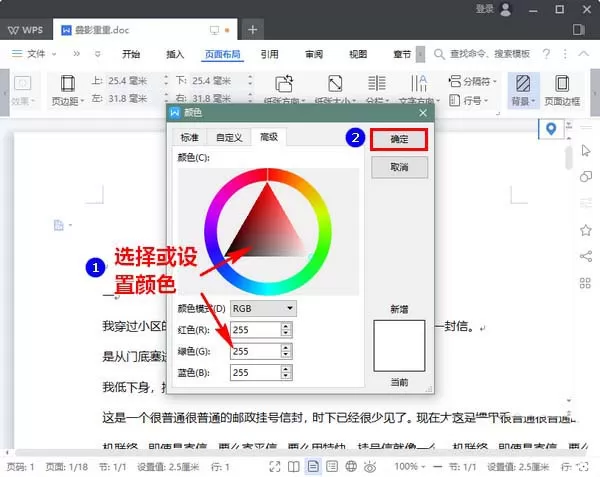
Task: Open the 纸张方向 orientation tool
Action: (284, 90)
